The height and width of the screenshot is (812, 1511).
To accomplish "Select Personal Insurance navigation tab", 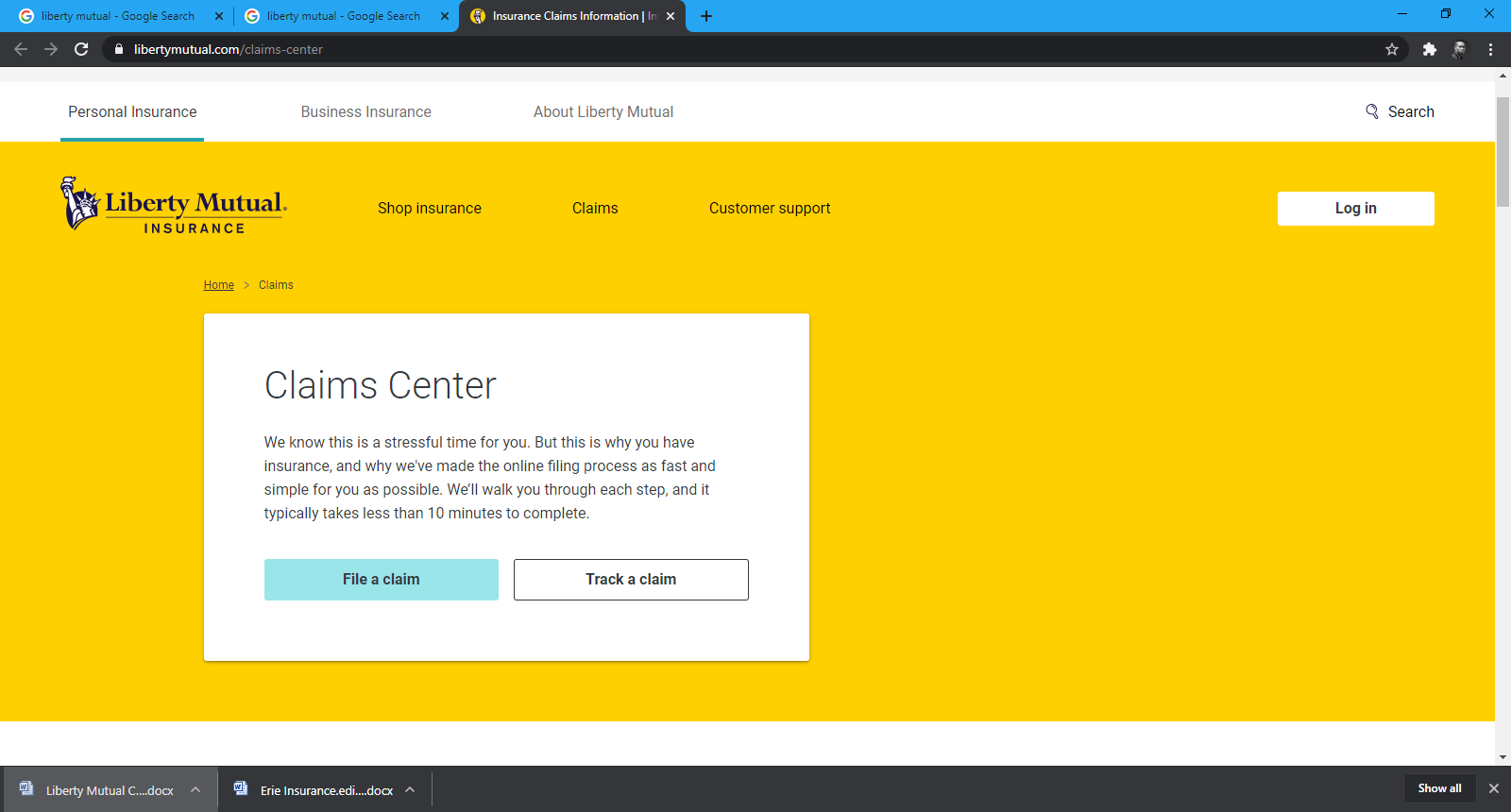I will coord(132,111).
